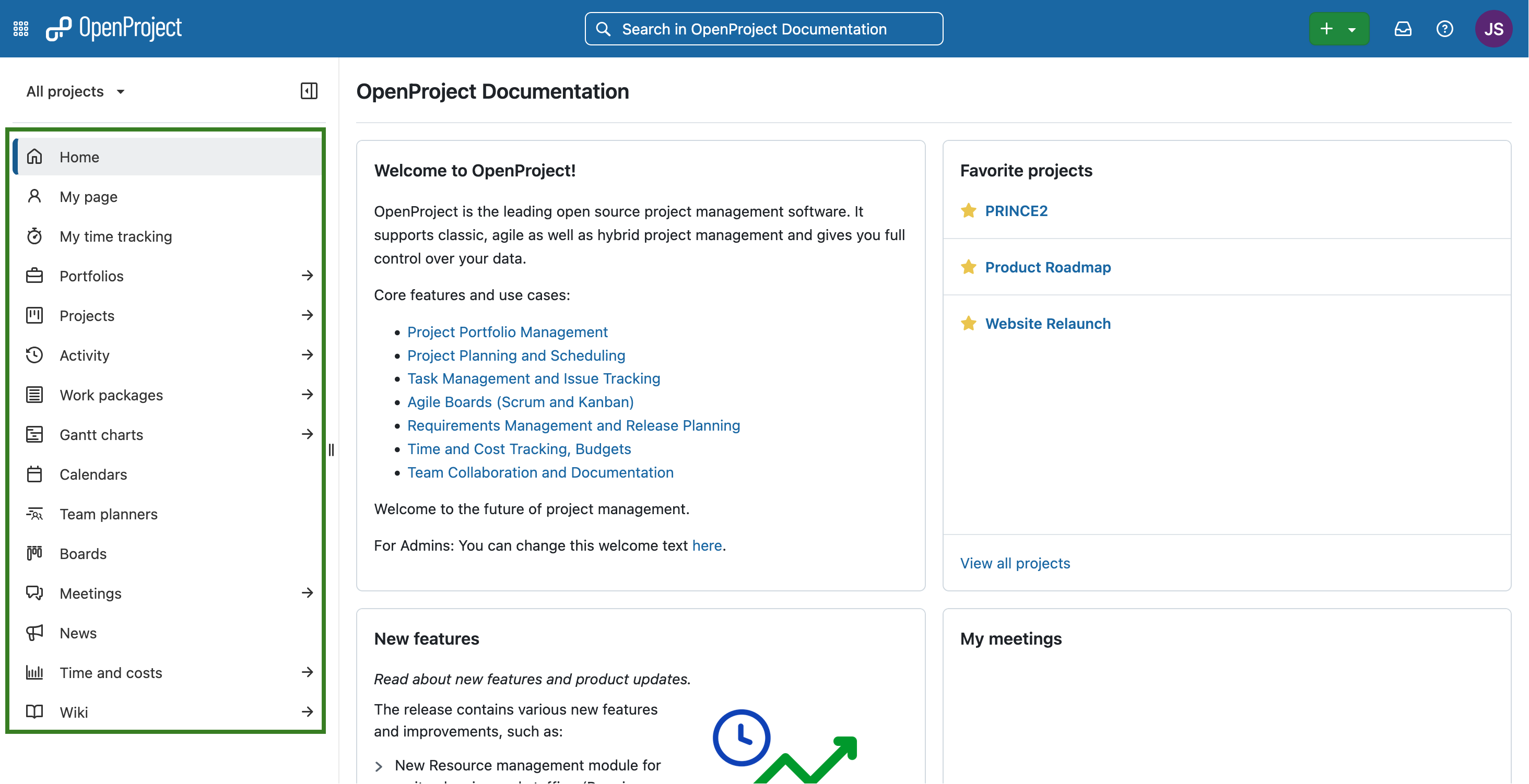Focus the Search in OpenProject Documentation field
The height and width of the screenshot is (784, 1529).
[x=763, y=29]
